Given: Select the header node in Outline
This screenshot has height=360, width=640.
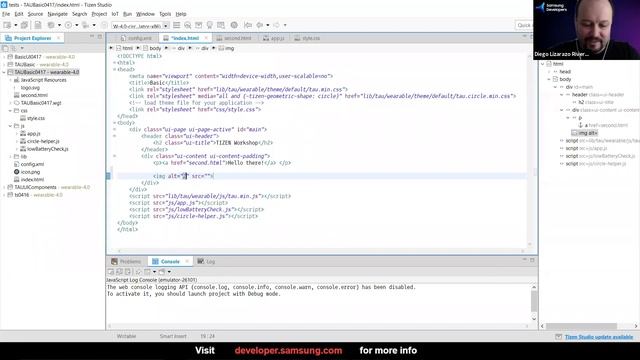Looking at the screenshot, I should point(579,95).
